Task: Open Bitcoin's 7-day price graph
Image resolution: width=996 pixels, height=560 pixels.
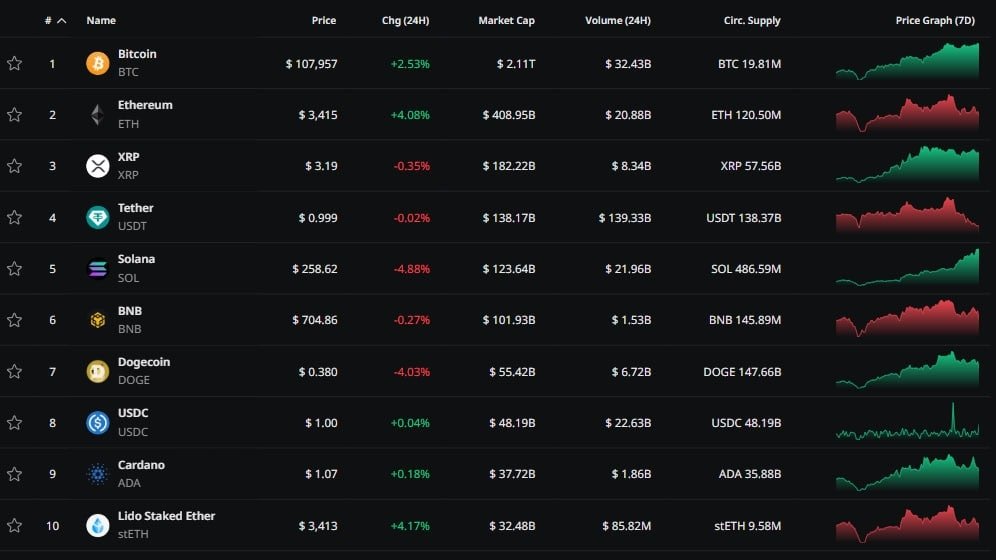Action: [x=907, y=63]
